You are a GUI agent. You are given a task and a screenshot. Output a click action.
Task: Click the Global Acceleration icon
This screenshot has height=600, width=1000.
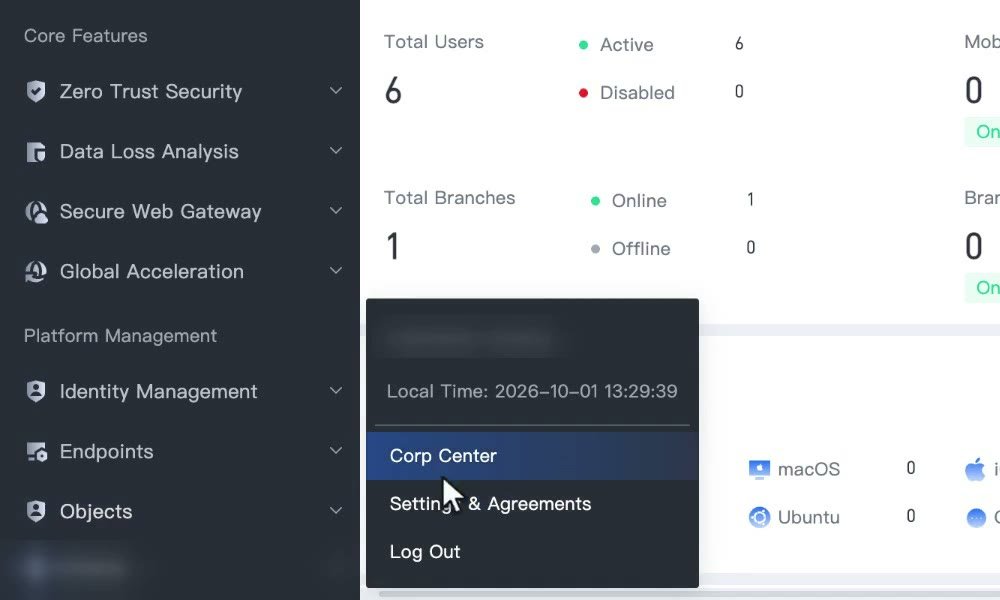tap(36, 272)
